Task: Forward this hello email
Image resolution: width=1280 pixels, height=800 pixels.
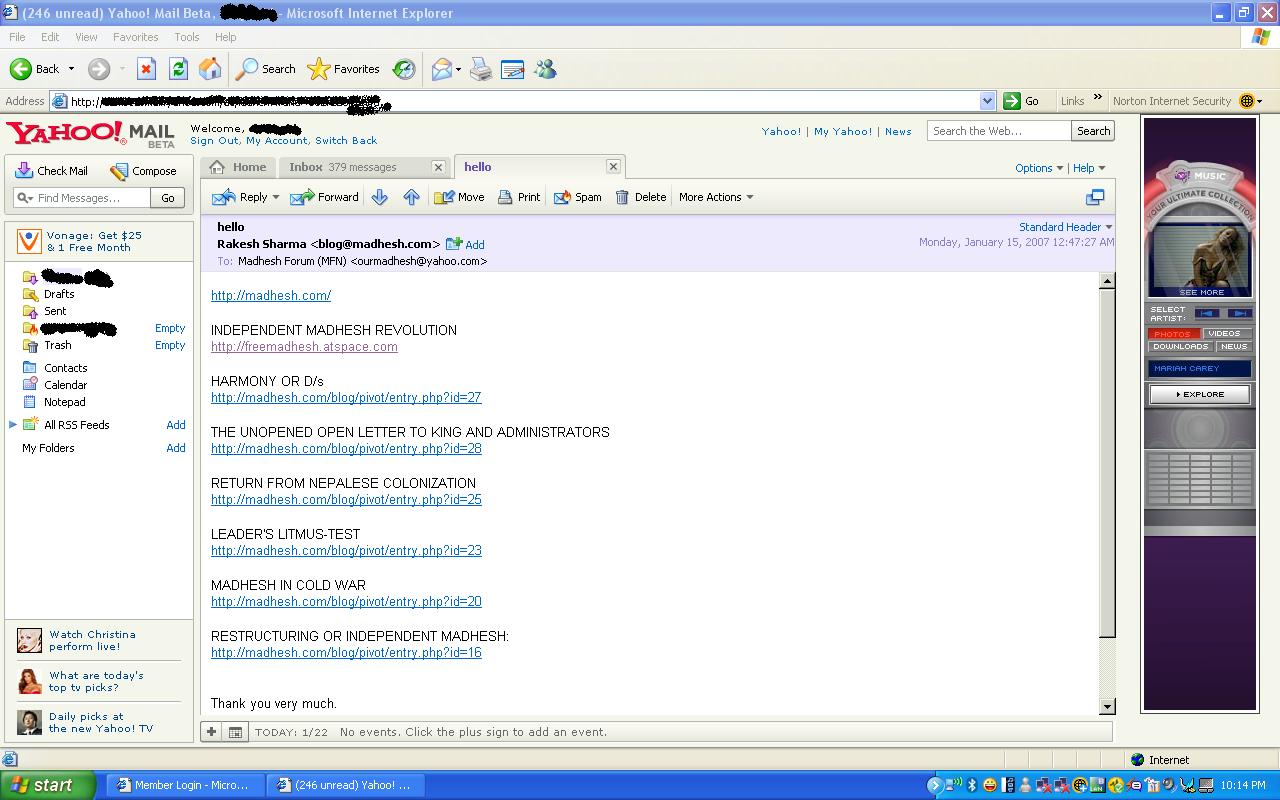Action: 324,197
